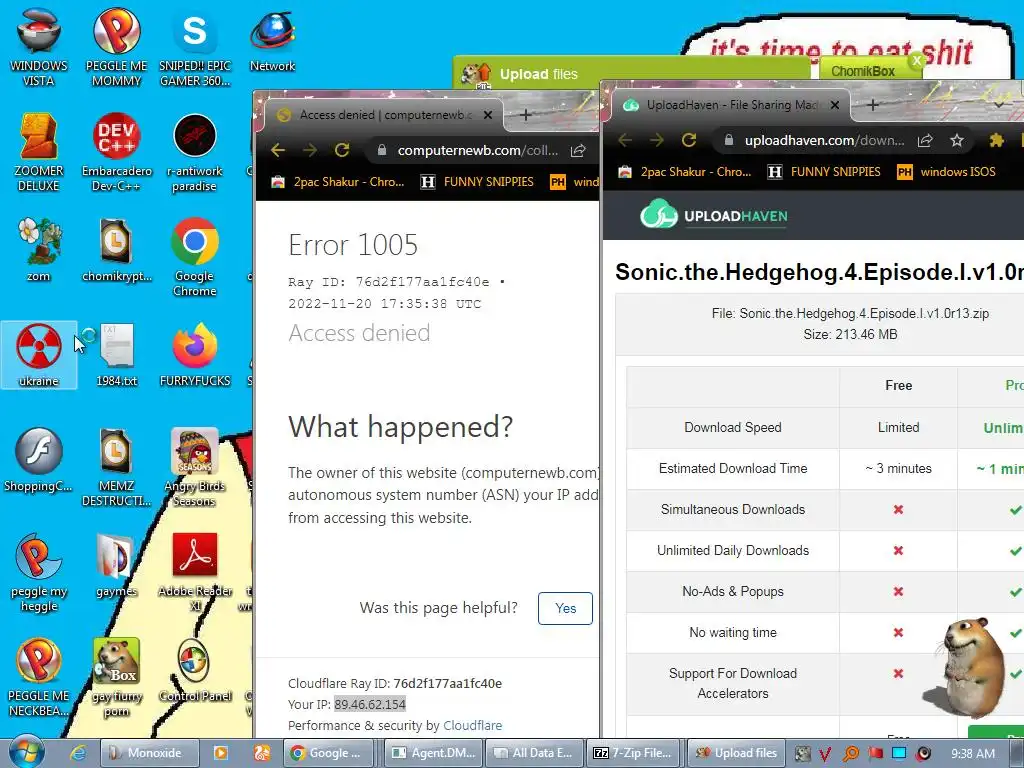Click Windows Start orb
Viewport: 1024px width, 768px height.
click(x=27, y=752)
